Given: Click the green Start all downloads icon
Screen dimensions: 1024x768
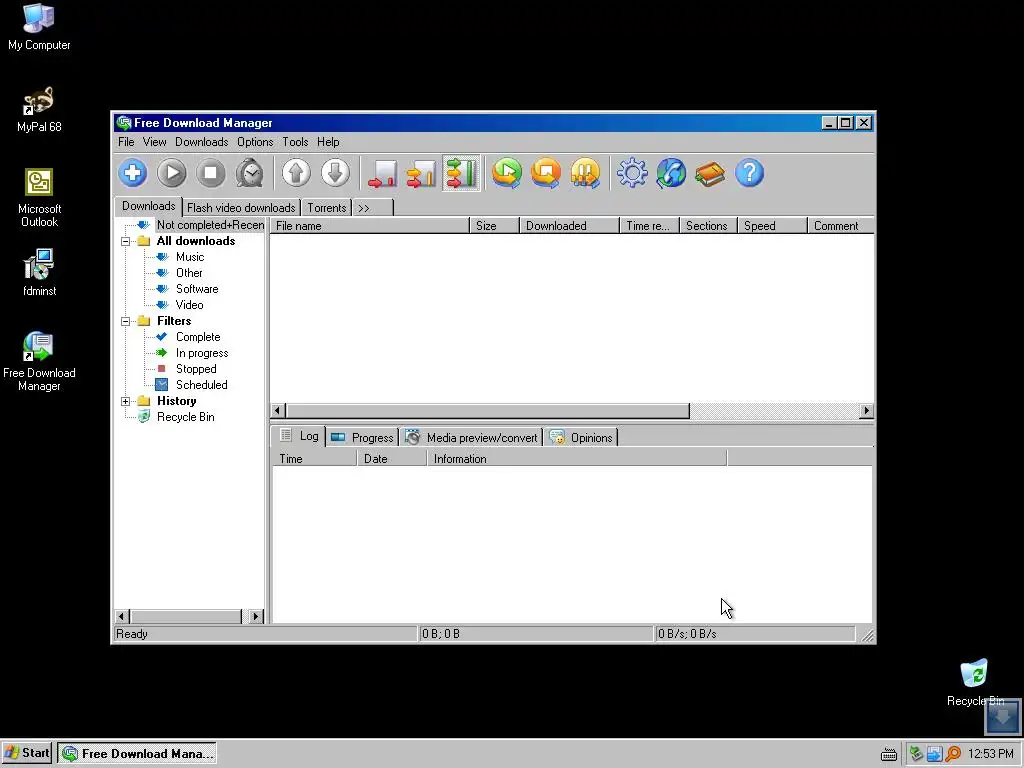Looking at the screenshot, I should pos(507,173).
